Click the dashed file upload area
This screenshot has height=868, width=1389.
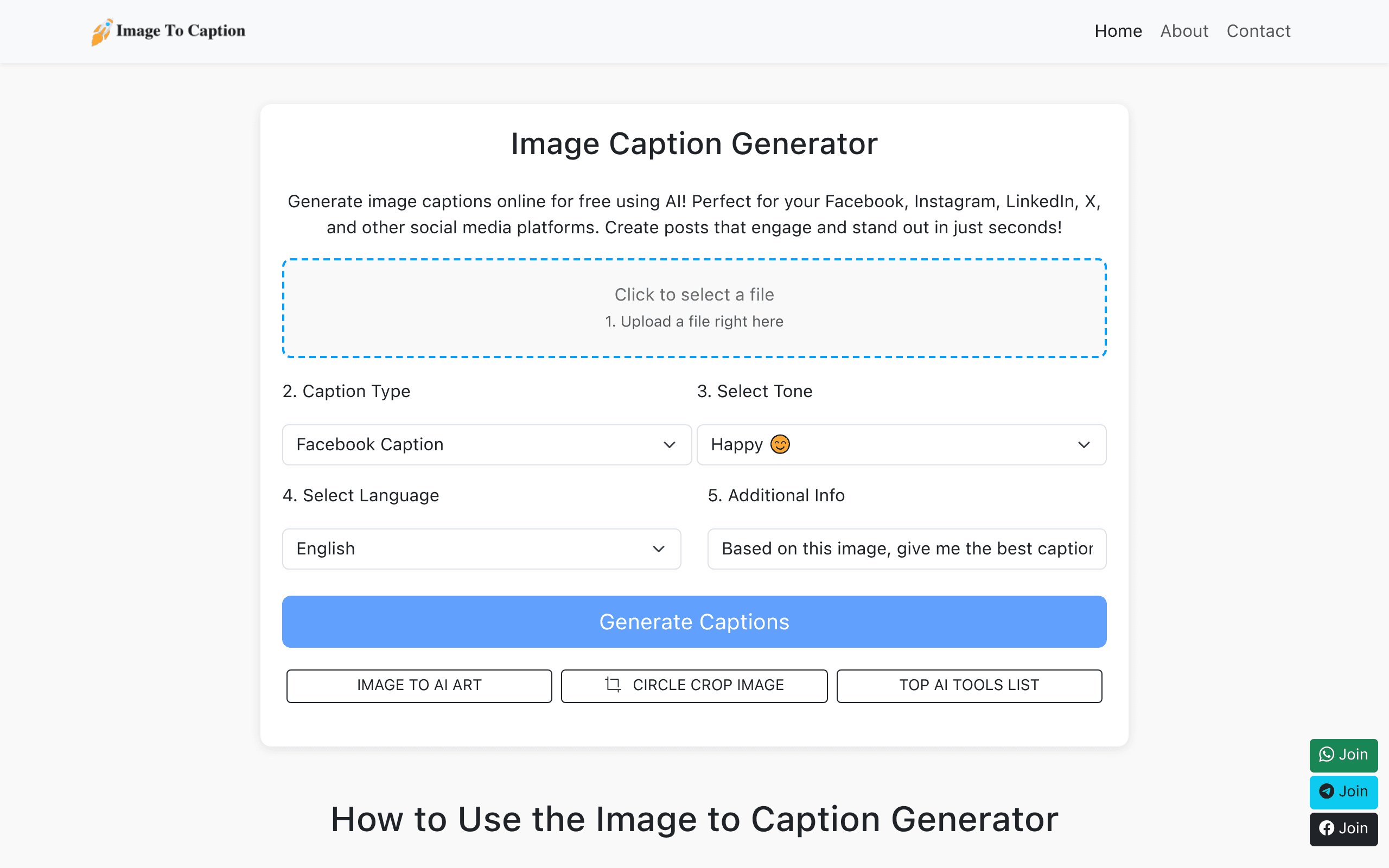coord(694,308)
